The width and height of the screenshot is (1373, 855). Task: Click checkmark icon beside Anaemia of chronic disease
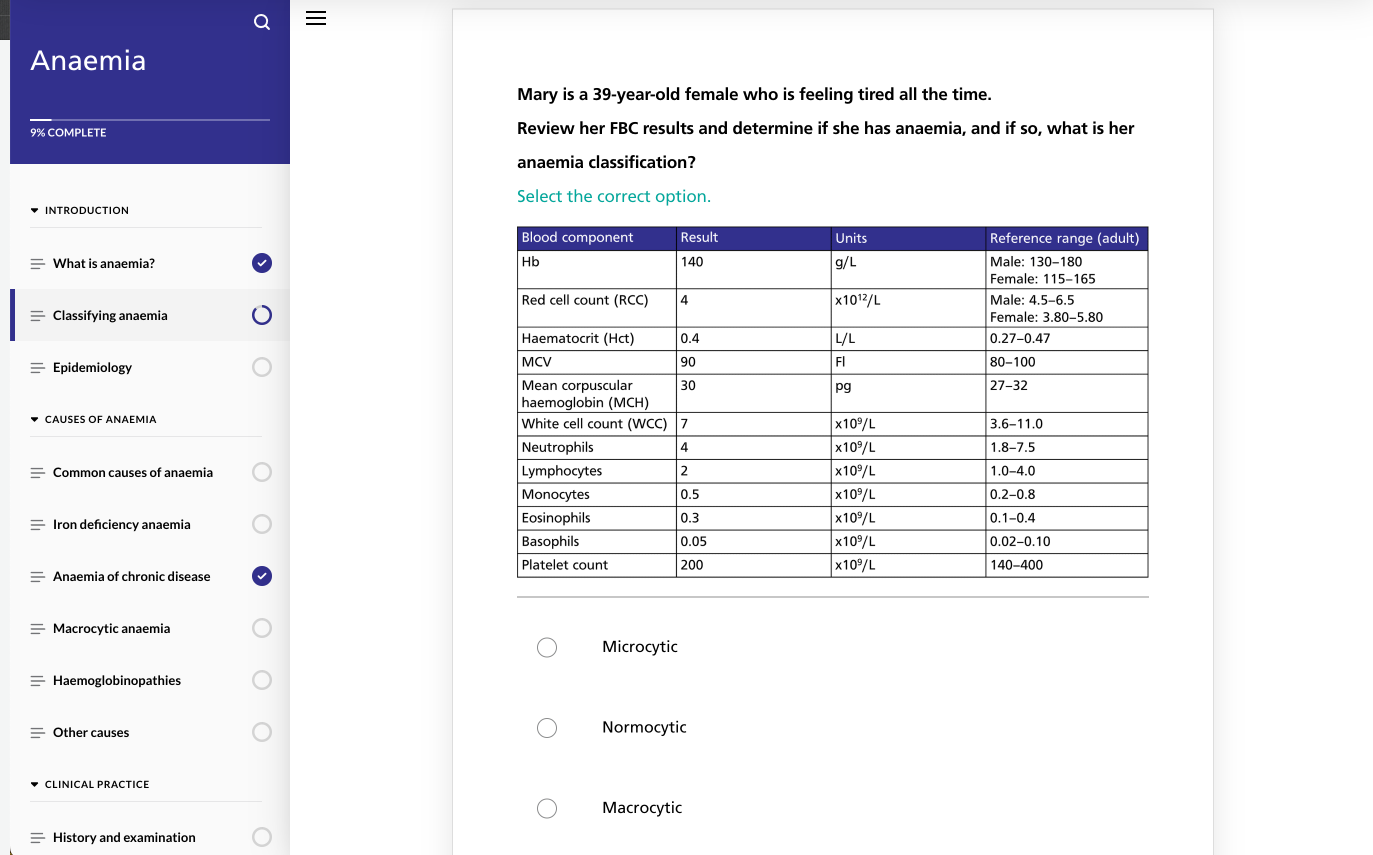point(262,576)
